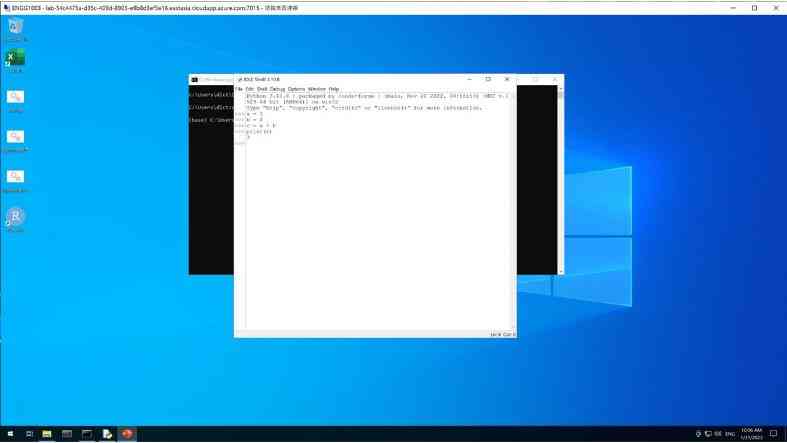Viewport: 787px width, 443px height.
Task: Open the Recycle Bin desktop icon
Action: (x=16, y=27)
